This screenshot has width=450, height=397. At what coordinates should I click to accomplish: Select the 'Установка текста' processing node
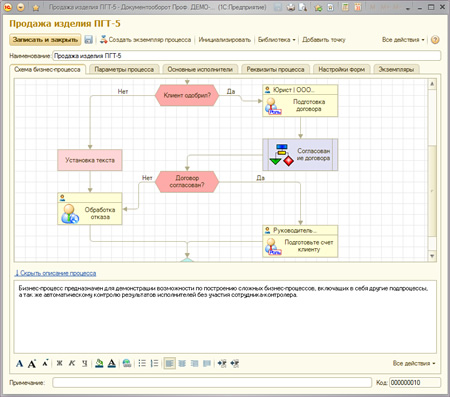click(90, 160)
